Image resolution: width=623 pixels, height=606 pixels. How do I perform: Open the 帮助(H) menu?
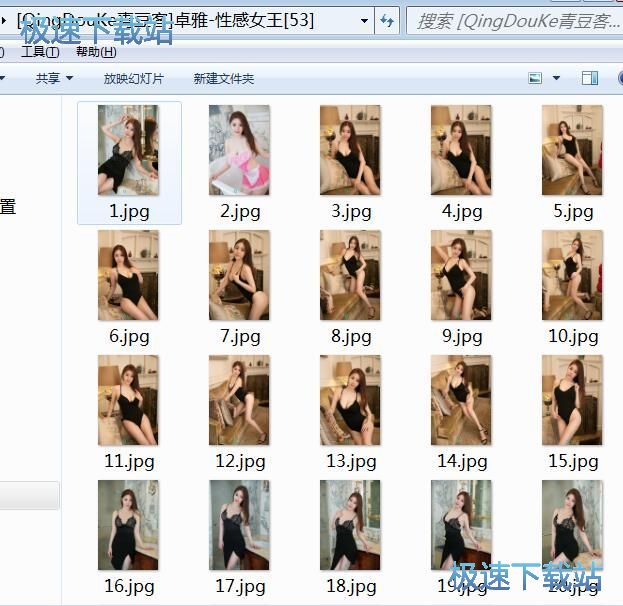click(x=96, y=52)
